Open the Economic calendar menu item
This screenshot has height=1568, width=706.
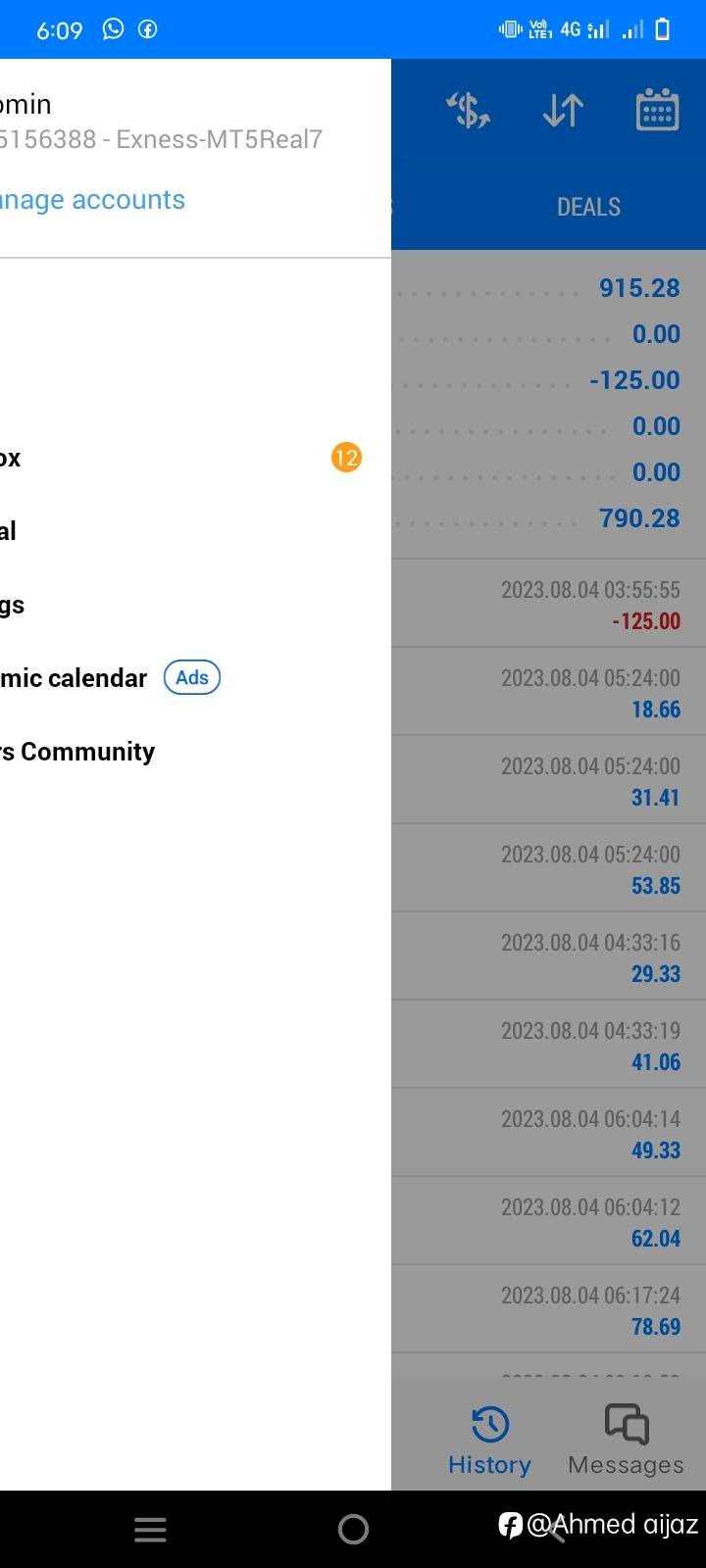(75, 678)
